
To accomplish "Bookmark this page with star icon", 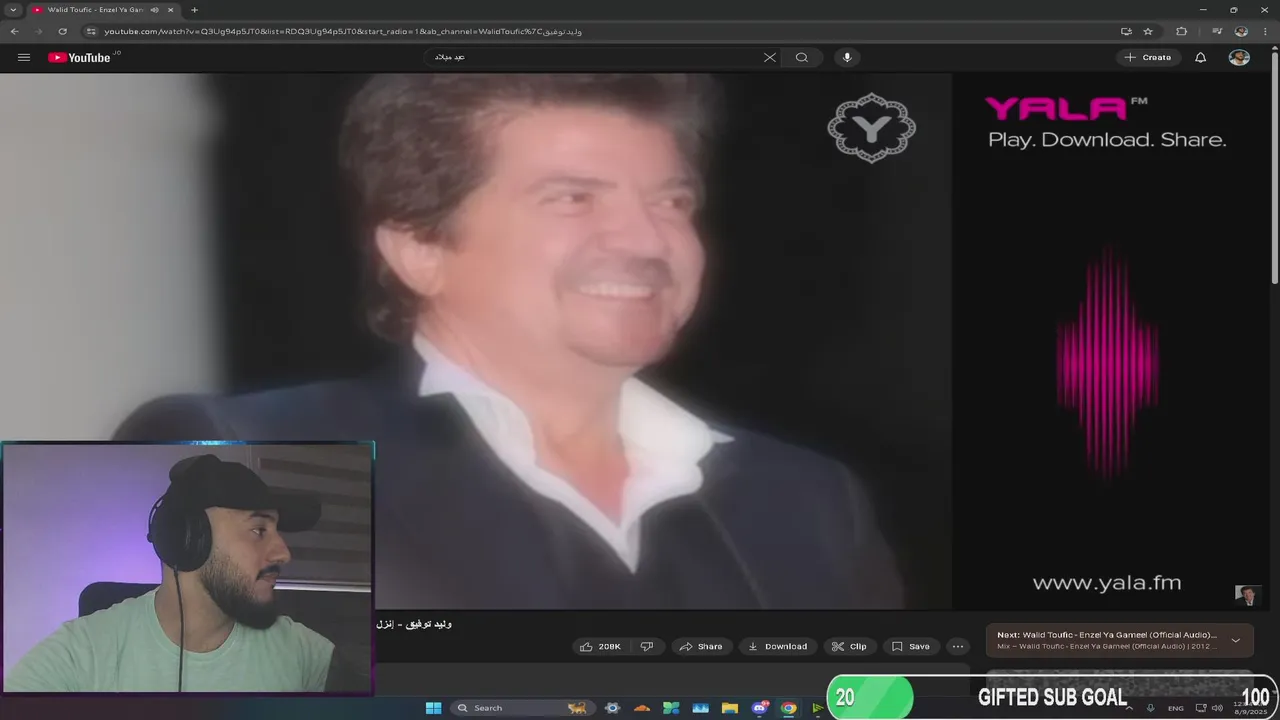I will tap(1148, 31).
